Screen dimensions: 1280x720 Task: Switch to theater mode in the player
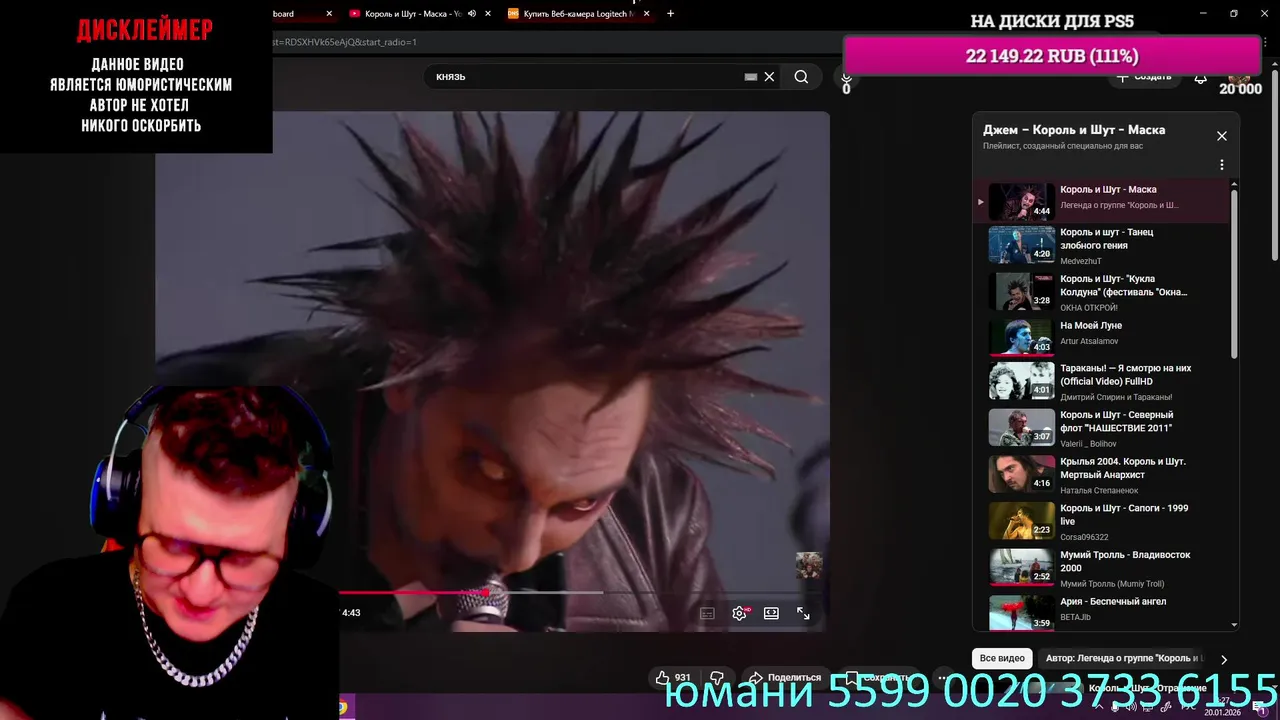[x=771, y=613]
